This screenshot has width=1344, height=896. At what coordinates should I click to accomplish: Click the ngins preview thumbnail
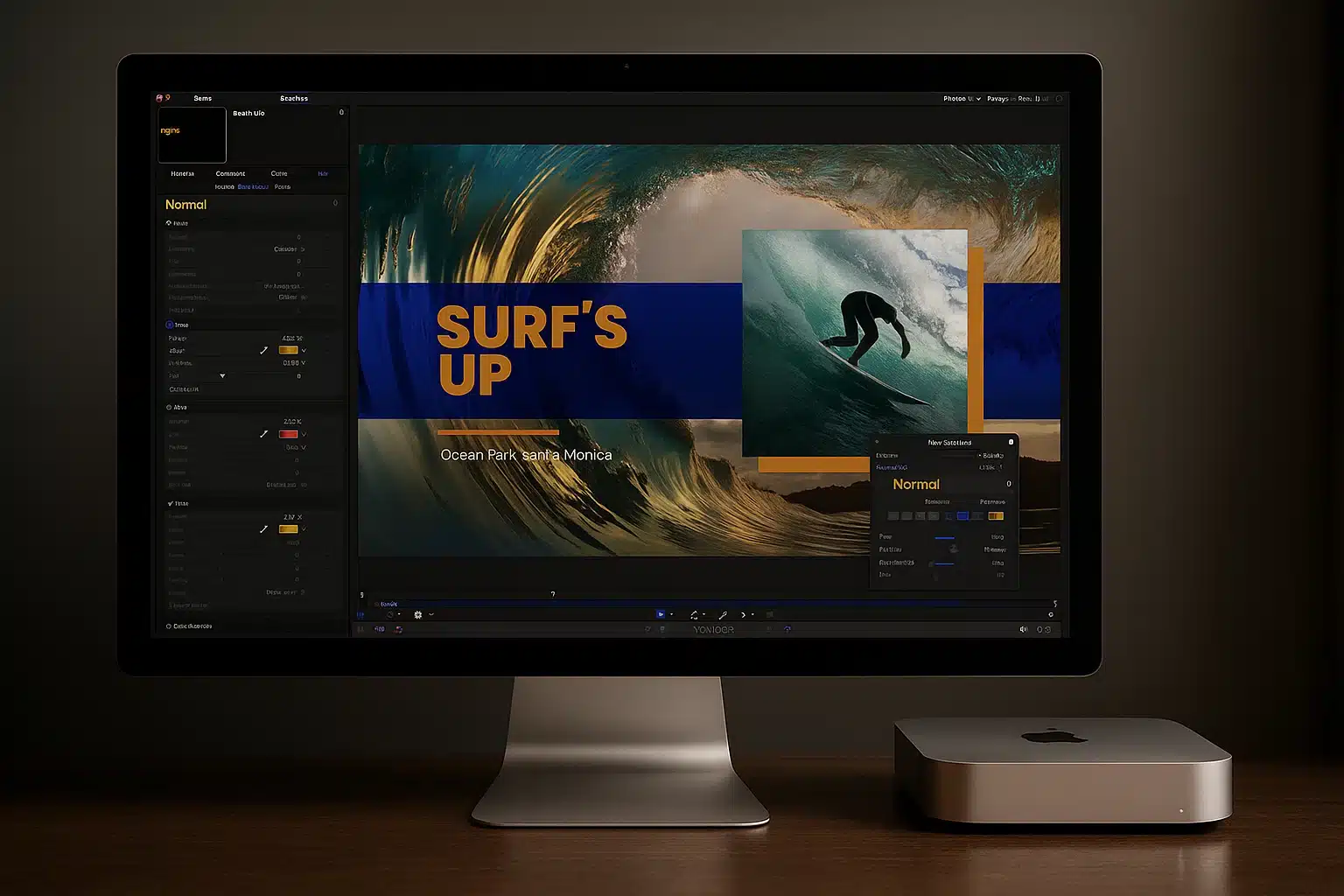click(192, 135)
